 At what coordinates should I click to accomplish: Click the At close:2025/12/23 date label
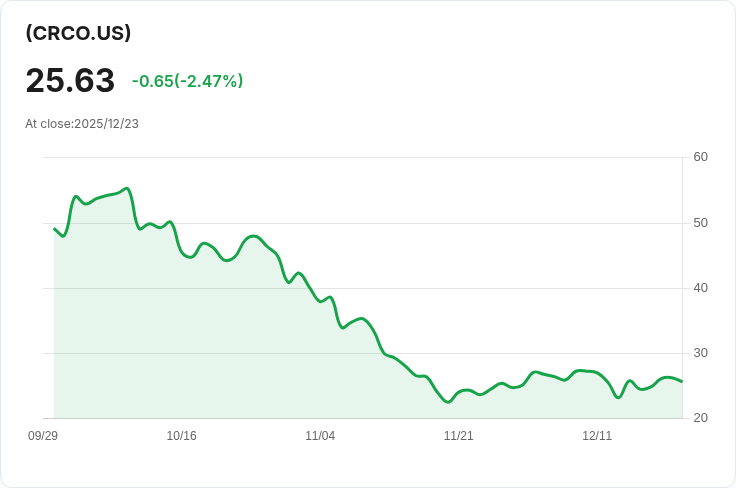82,124
